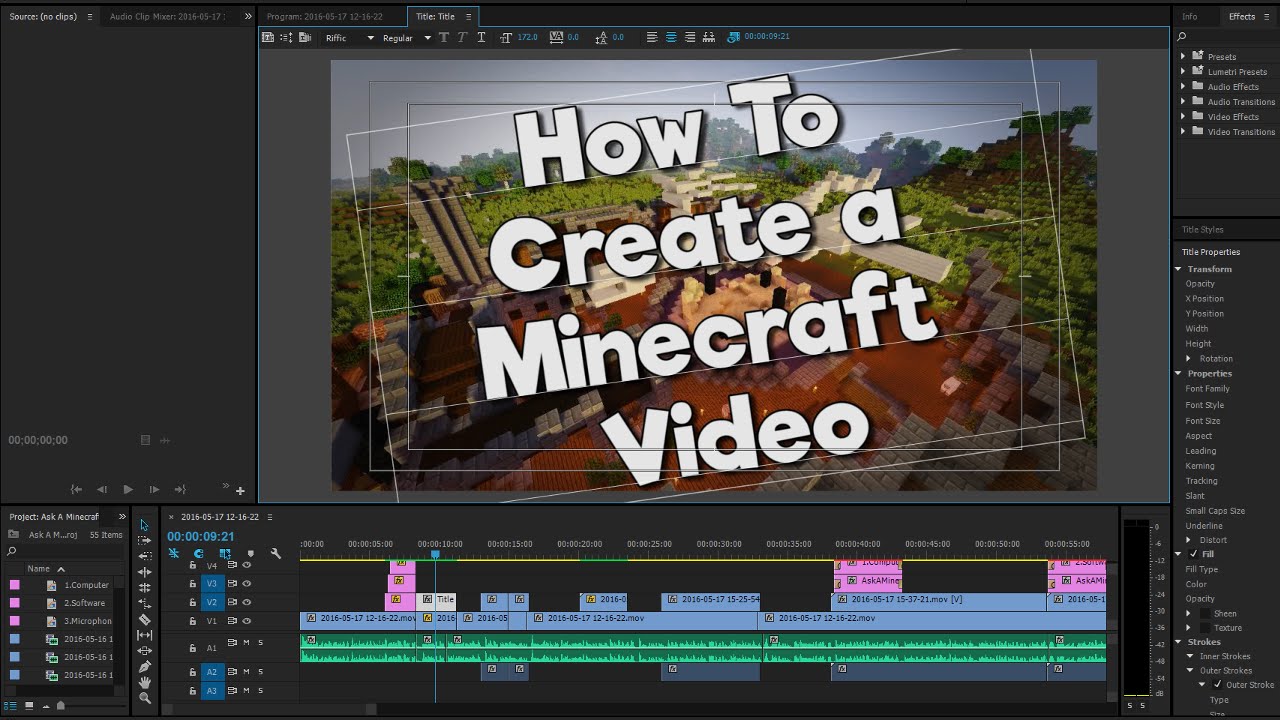The width and height of the screenshot is (1280, 720).
Task: Select the Effects panel tab
Action: tap(1242, 16)
